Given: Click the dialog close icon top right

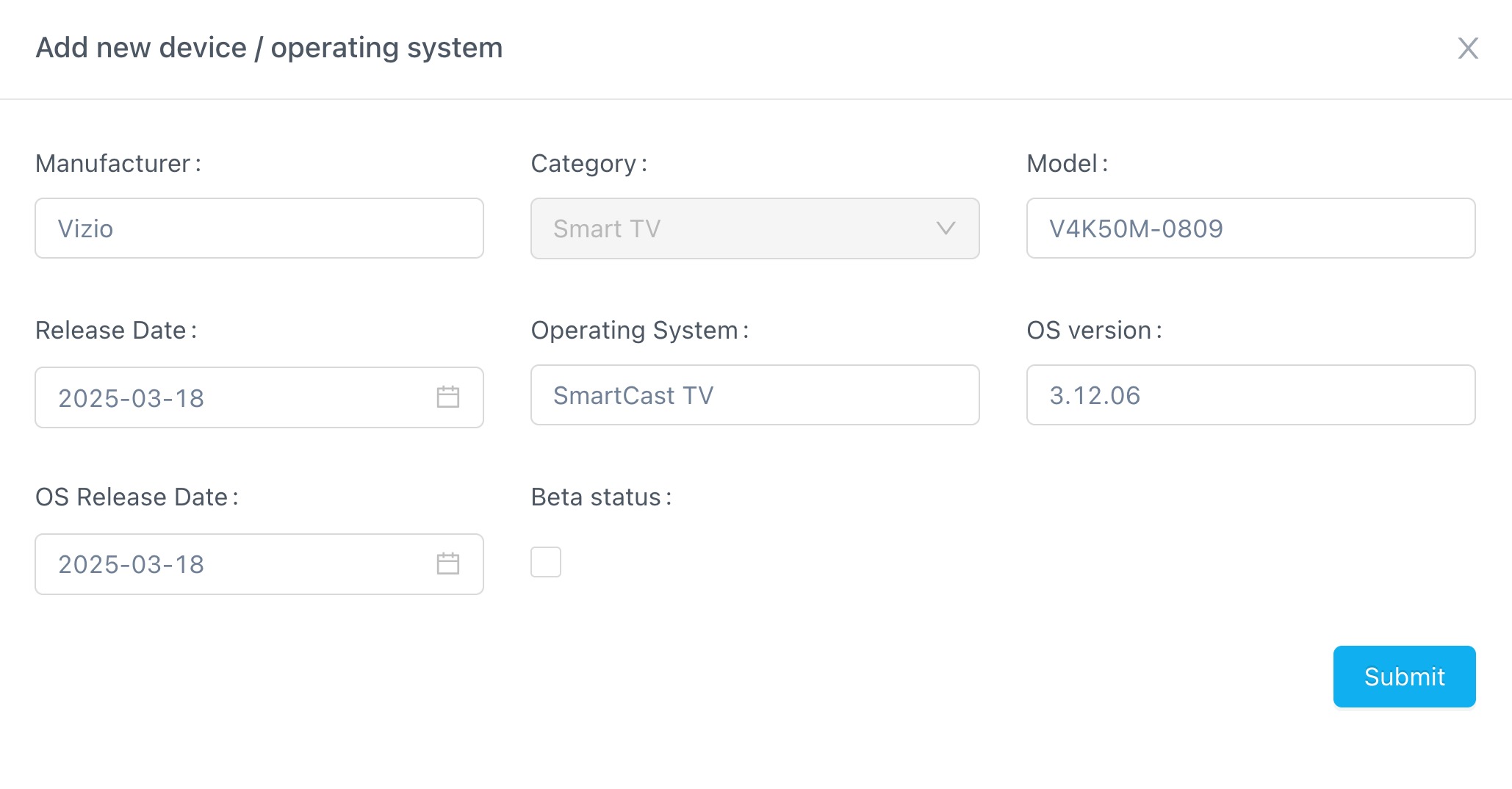Looking at the screenshot, I should click(x=1467, y=48).
